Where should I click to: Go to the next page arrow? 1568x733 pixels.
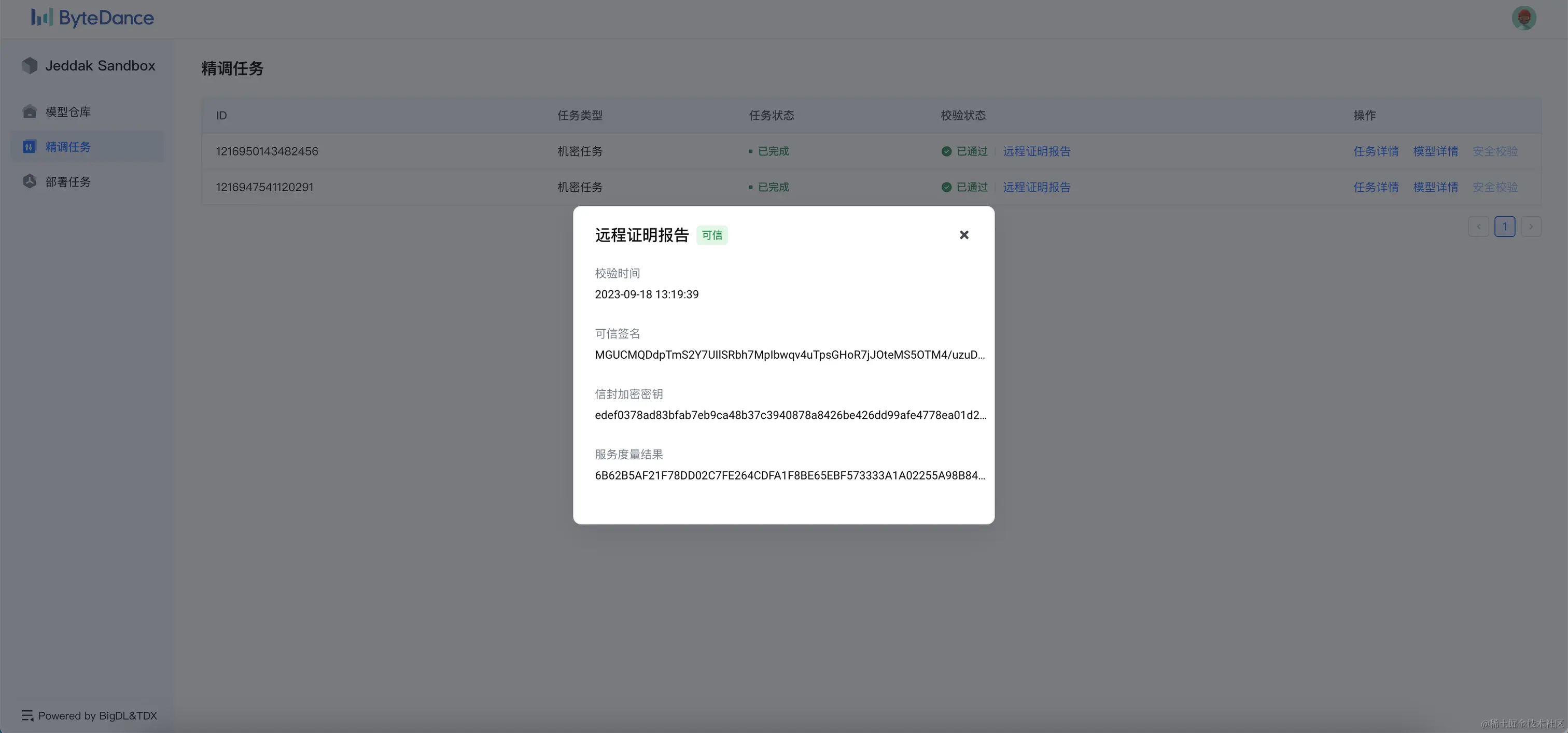pyautogui.click(x=1531, y=227)
